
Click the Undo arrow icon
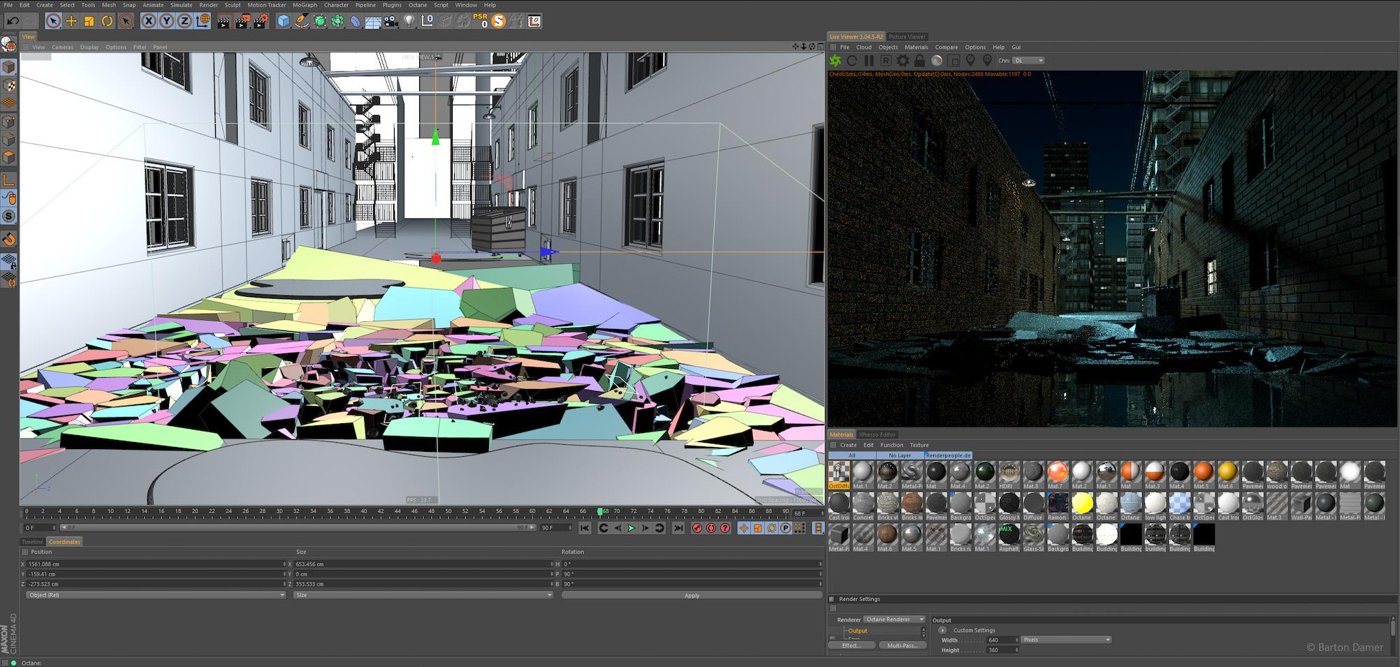point(13,21)
